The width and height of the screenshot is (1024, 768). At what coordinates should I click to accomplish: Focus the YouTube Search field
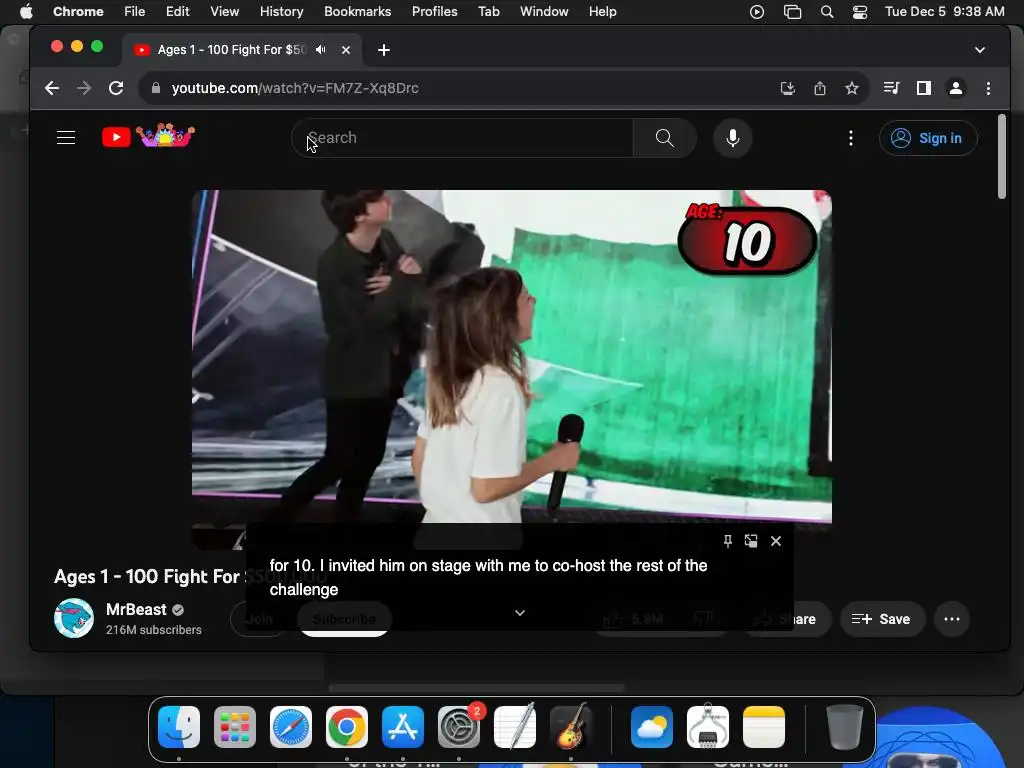462,138
